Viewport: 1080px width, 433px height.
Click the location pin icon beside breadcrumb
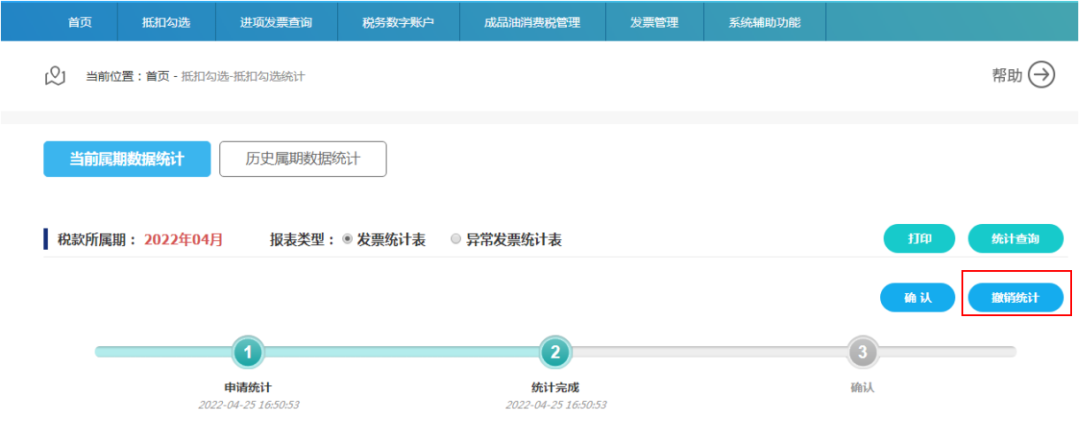pos(55,76)
